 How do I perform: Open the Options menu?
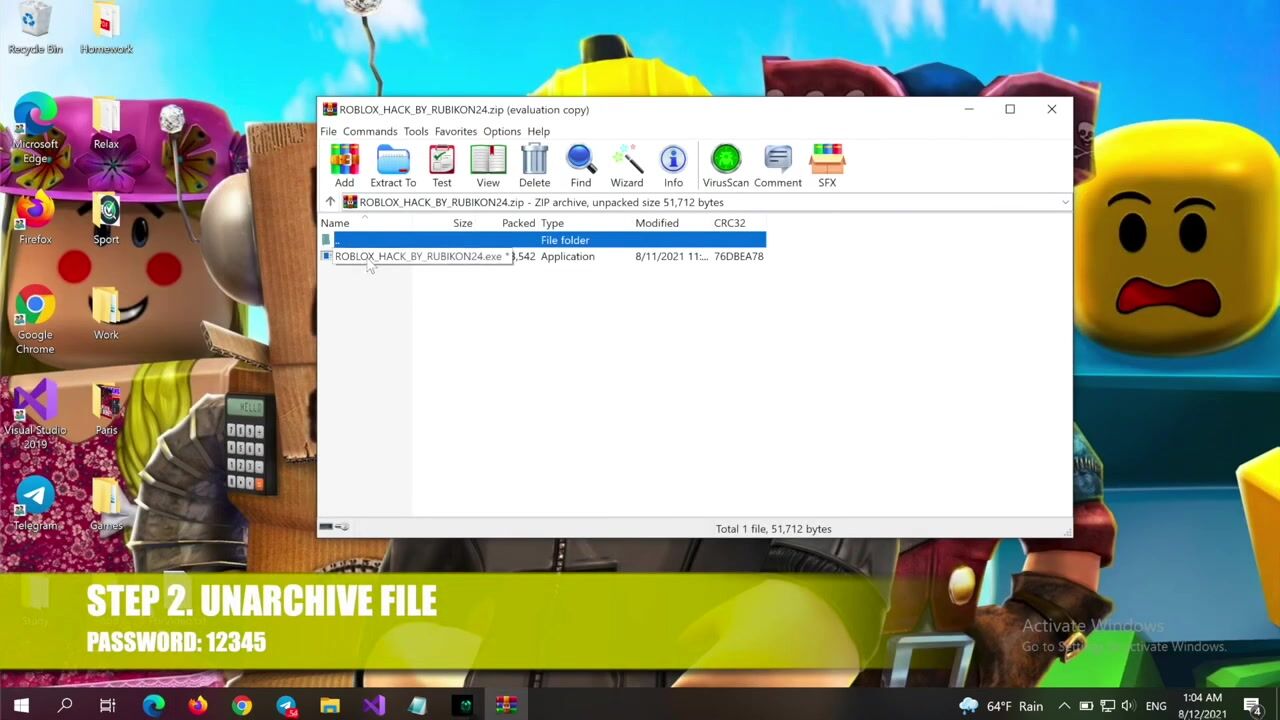coord(502,131)
